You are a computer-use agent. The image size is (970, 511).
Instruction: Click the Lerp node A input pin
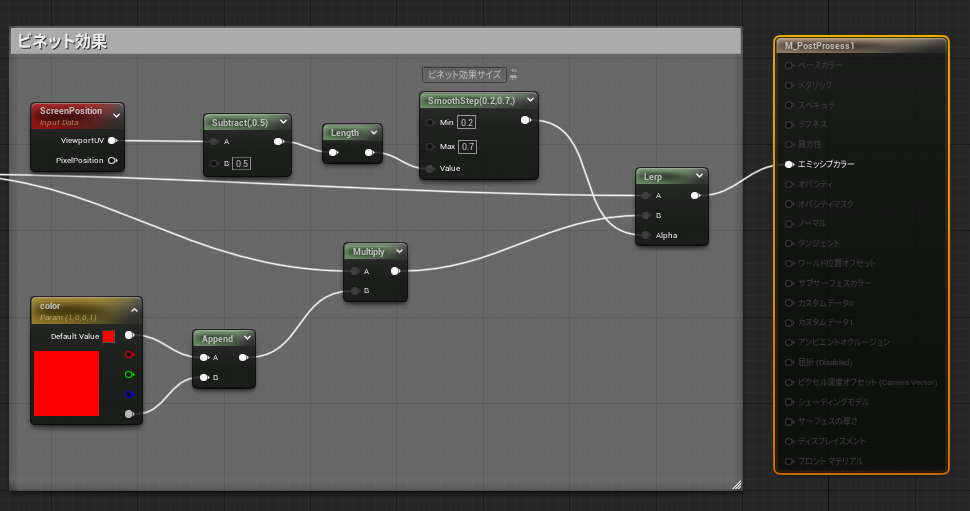click(646, 195)
